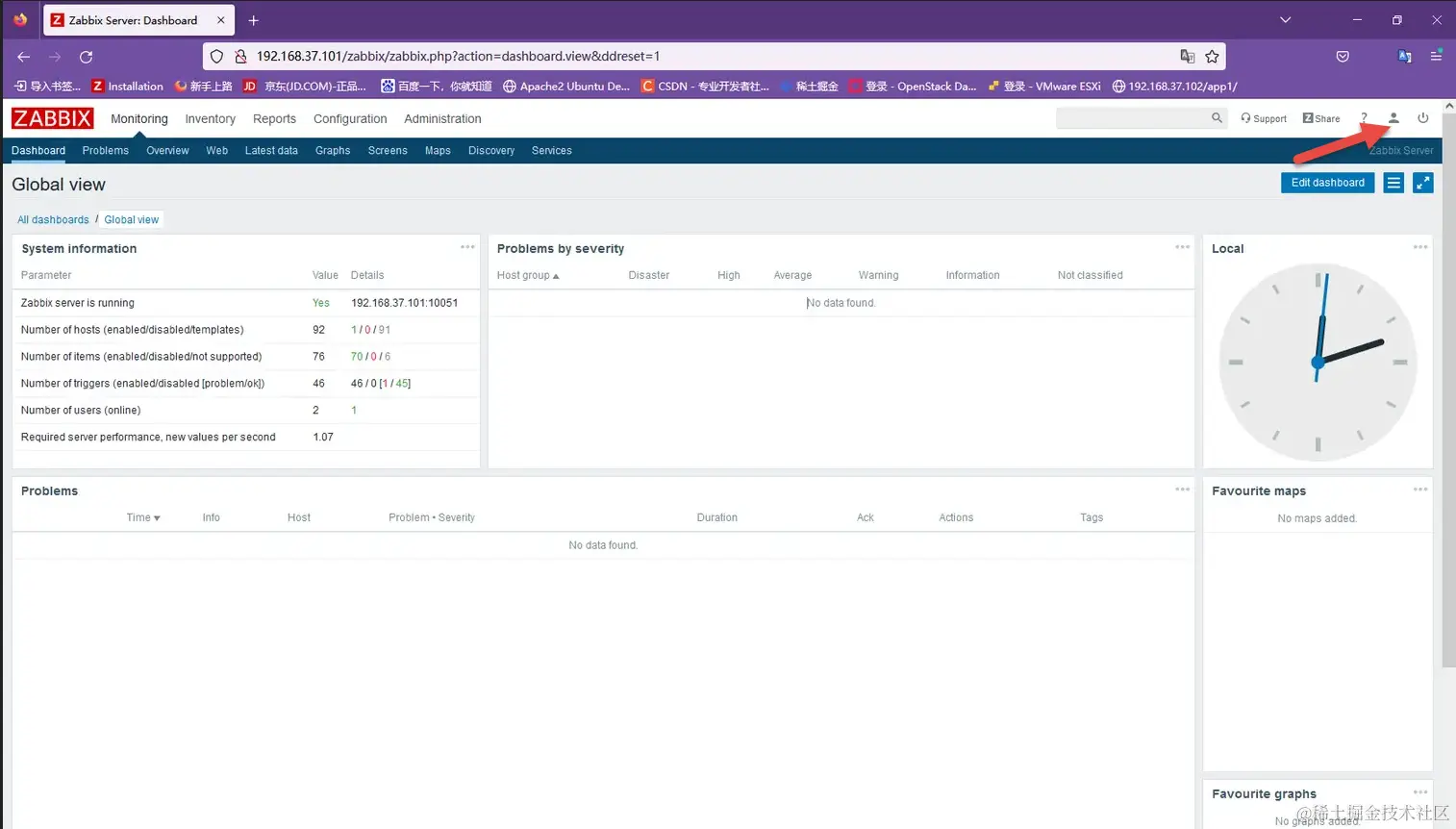The width and height of the screenshot is (1456, 829).
Task: Open the VMware ESXi login bookmark
Action: [1044, 87]
